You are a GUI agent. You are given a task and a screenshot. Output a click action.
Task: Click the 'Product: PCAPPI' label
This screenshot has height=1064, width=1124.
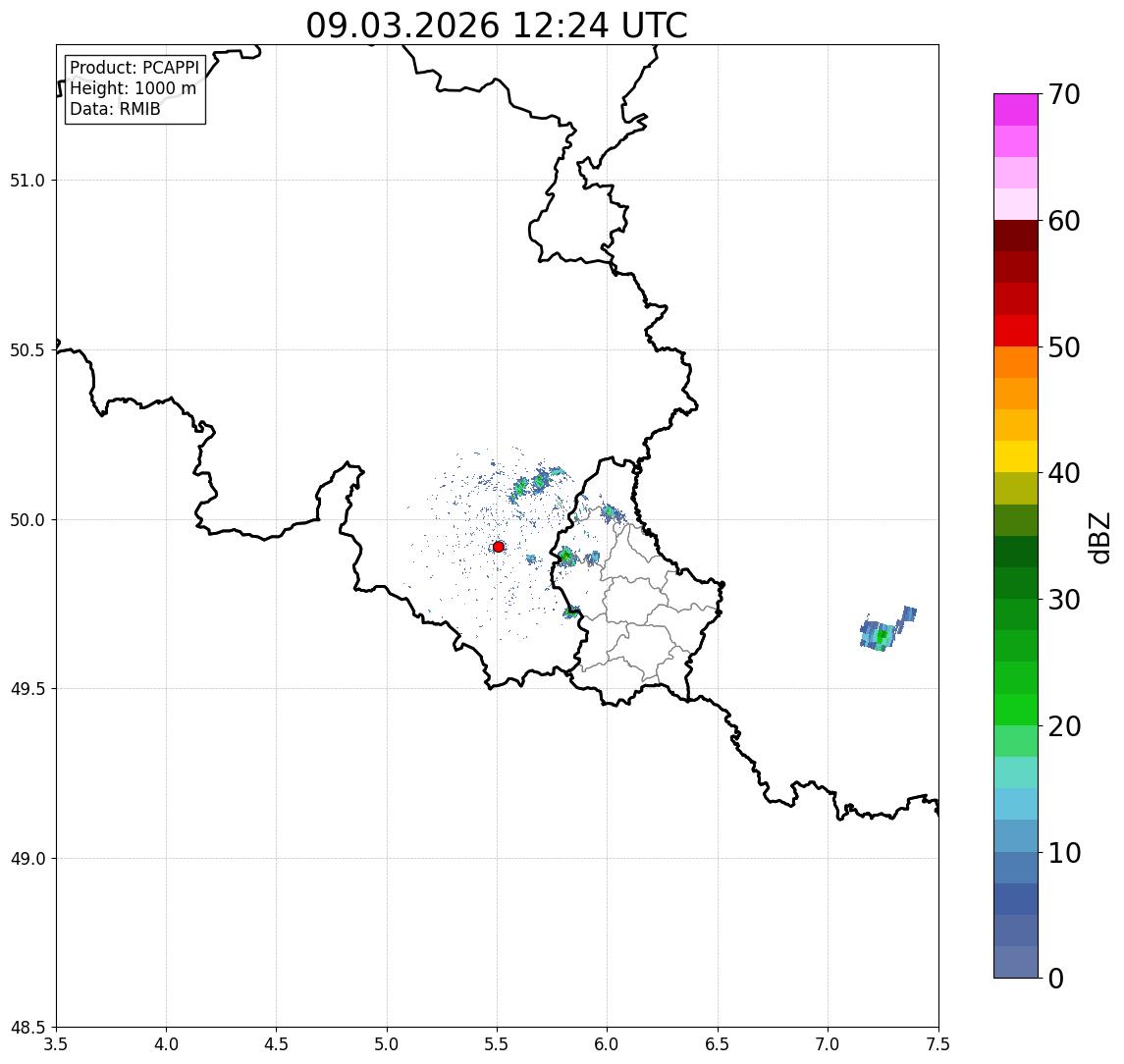click(134, 68)
